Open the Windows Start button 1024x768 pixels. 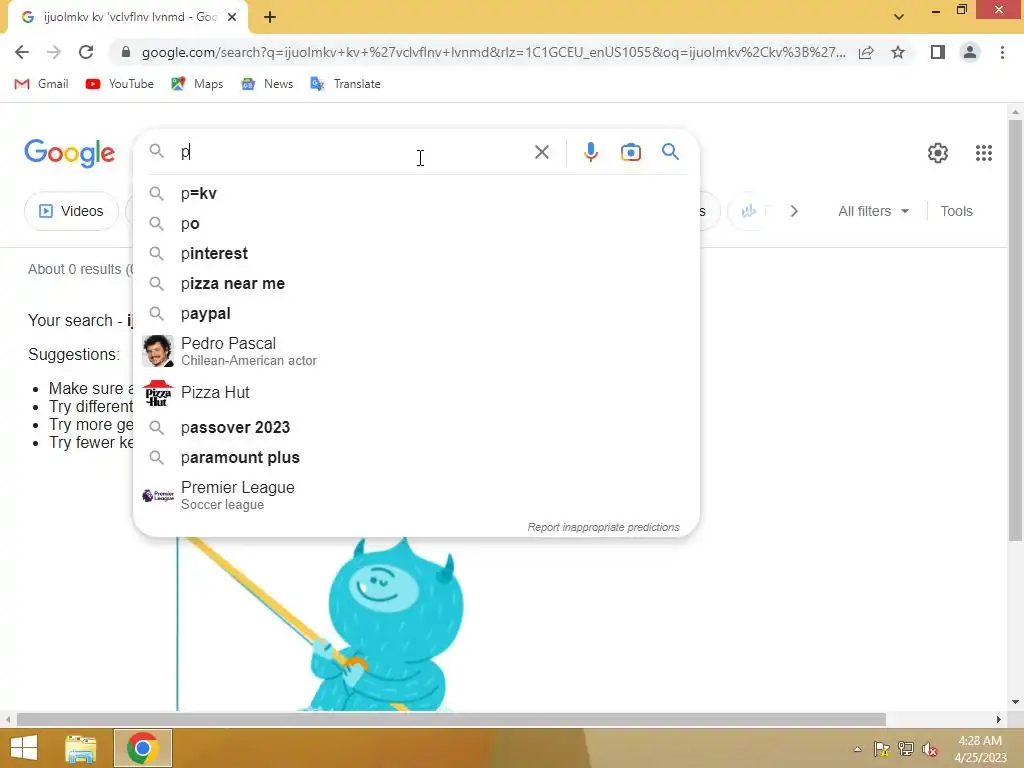click(x=24, y=748)
